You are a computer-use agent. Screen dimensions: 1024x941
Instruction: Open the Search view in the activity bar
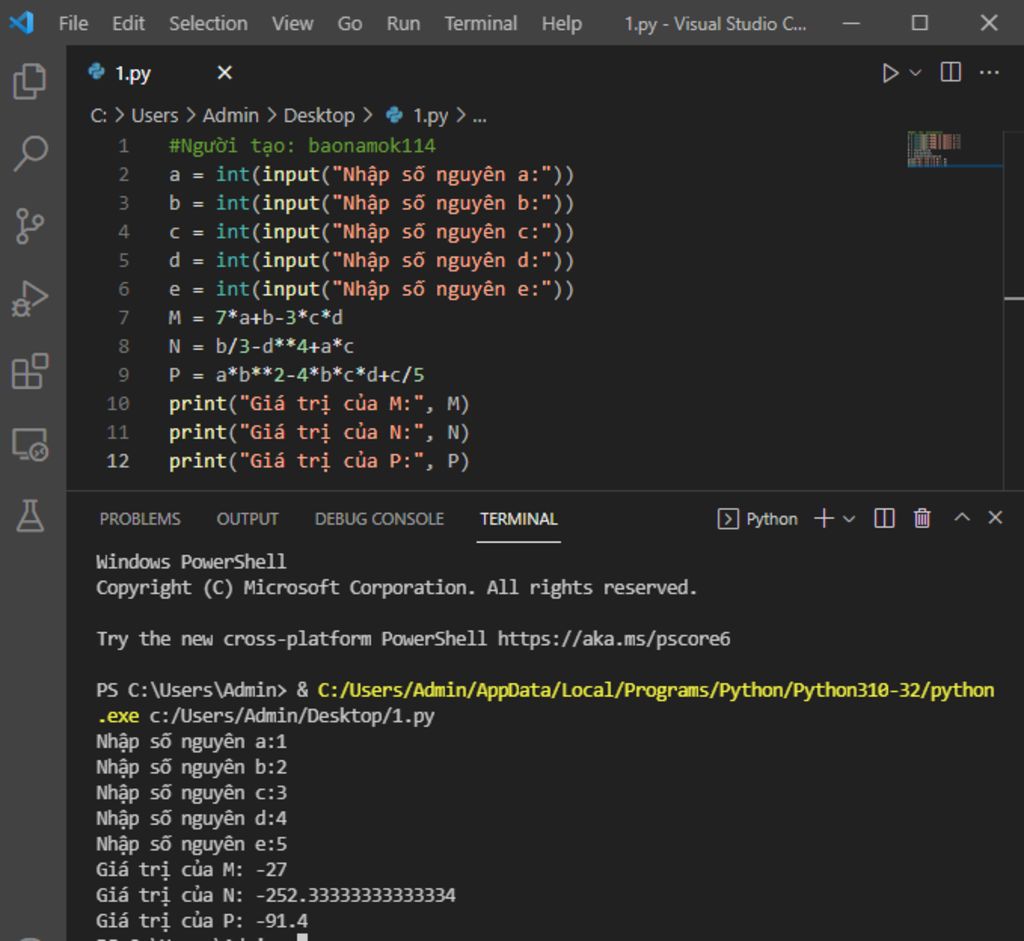[x=30, y=153]
